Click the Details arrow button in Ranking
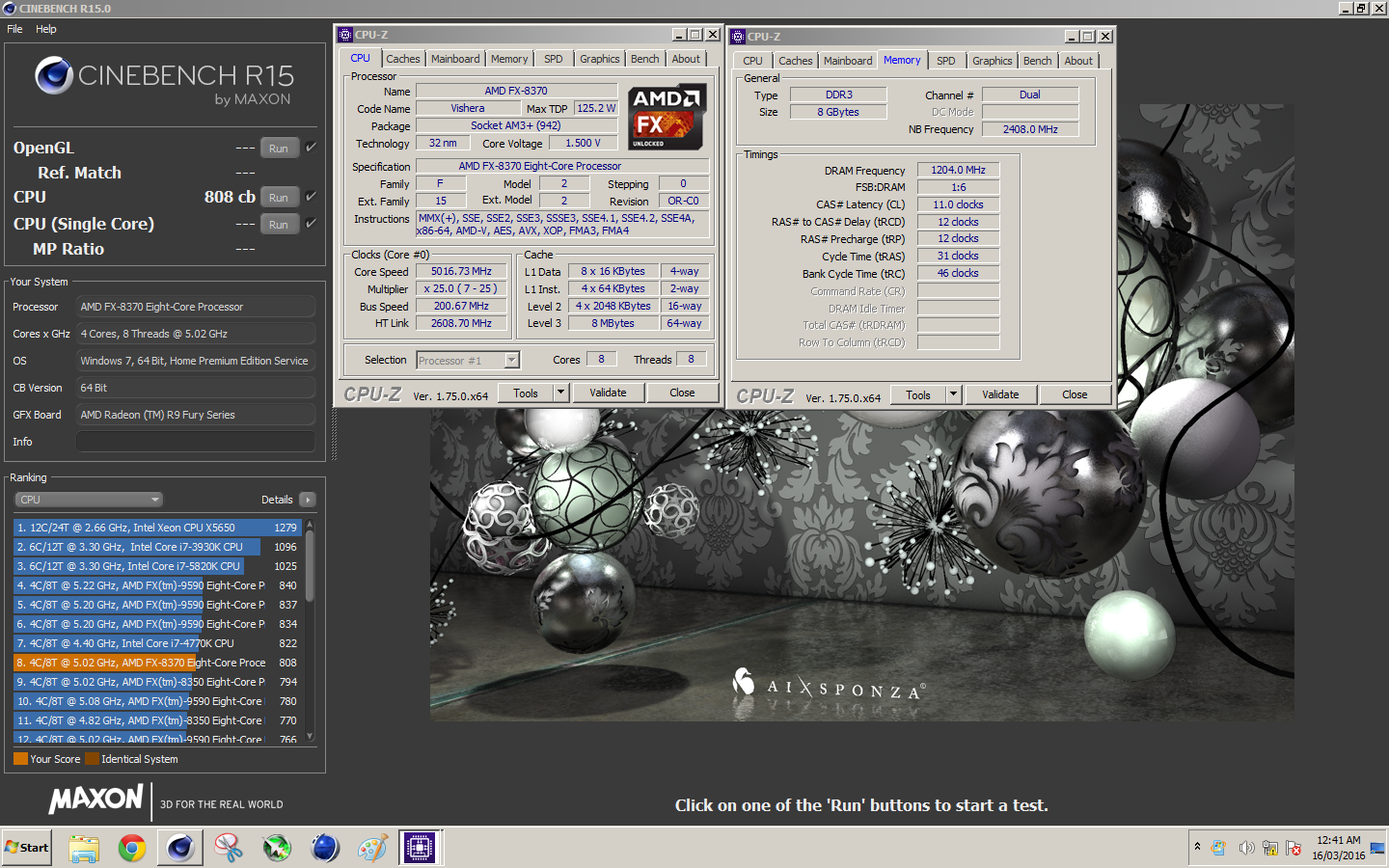The width and height of the screenshot is (1389, 868). (308, 500)
